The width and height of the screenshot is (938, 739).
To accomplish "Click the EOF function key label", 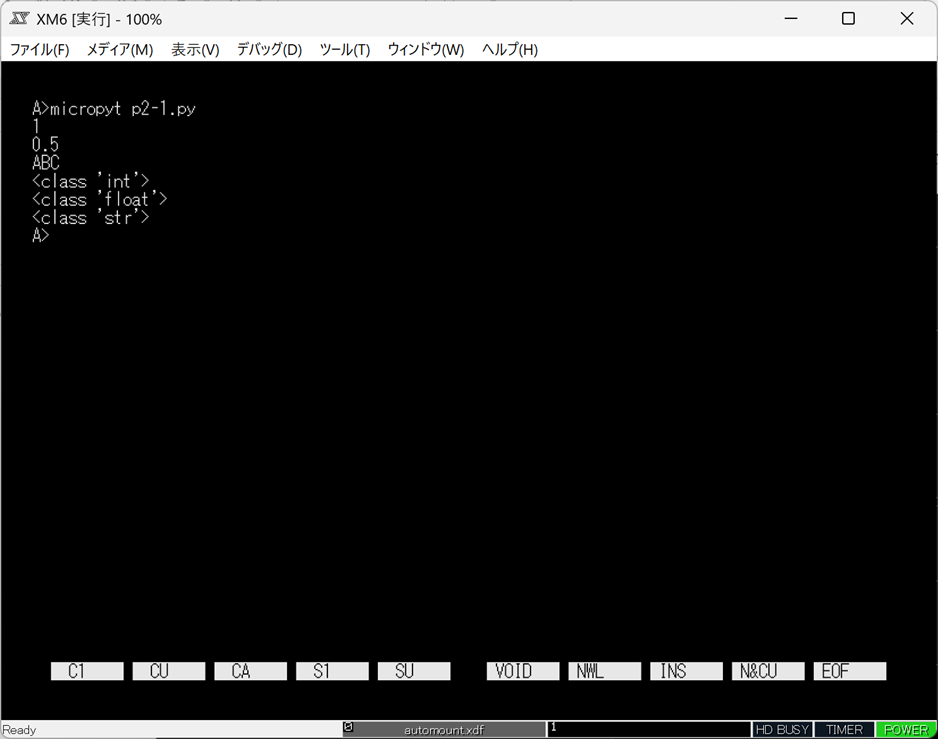I will [x=849, y=671].
